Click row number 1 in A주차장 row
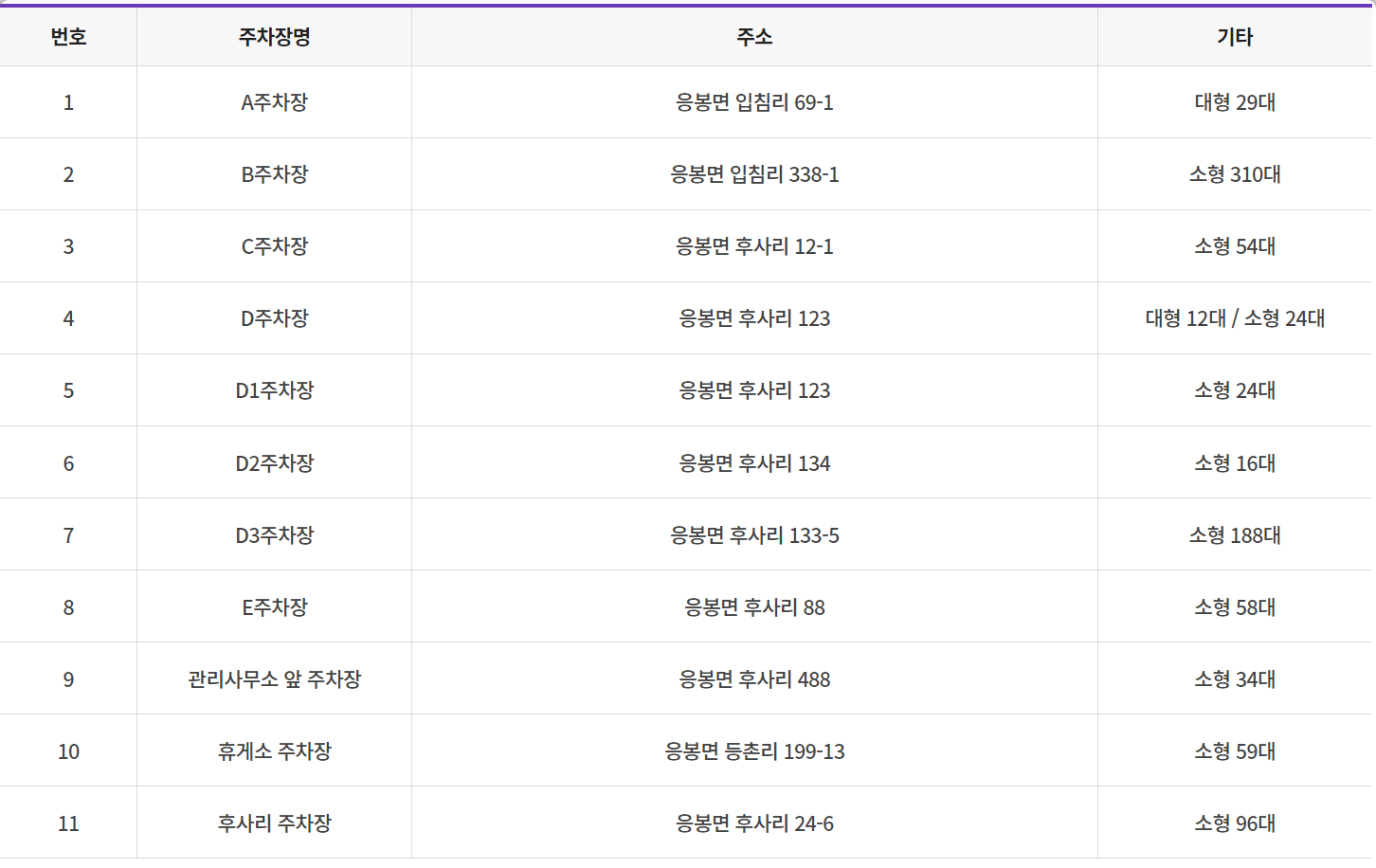1376x868 pixels. coord(68,102)
